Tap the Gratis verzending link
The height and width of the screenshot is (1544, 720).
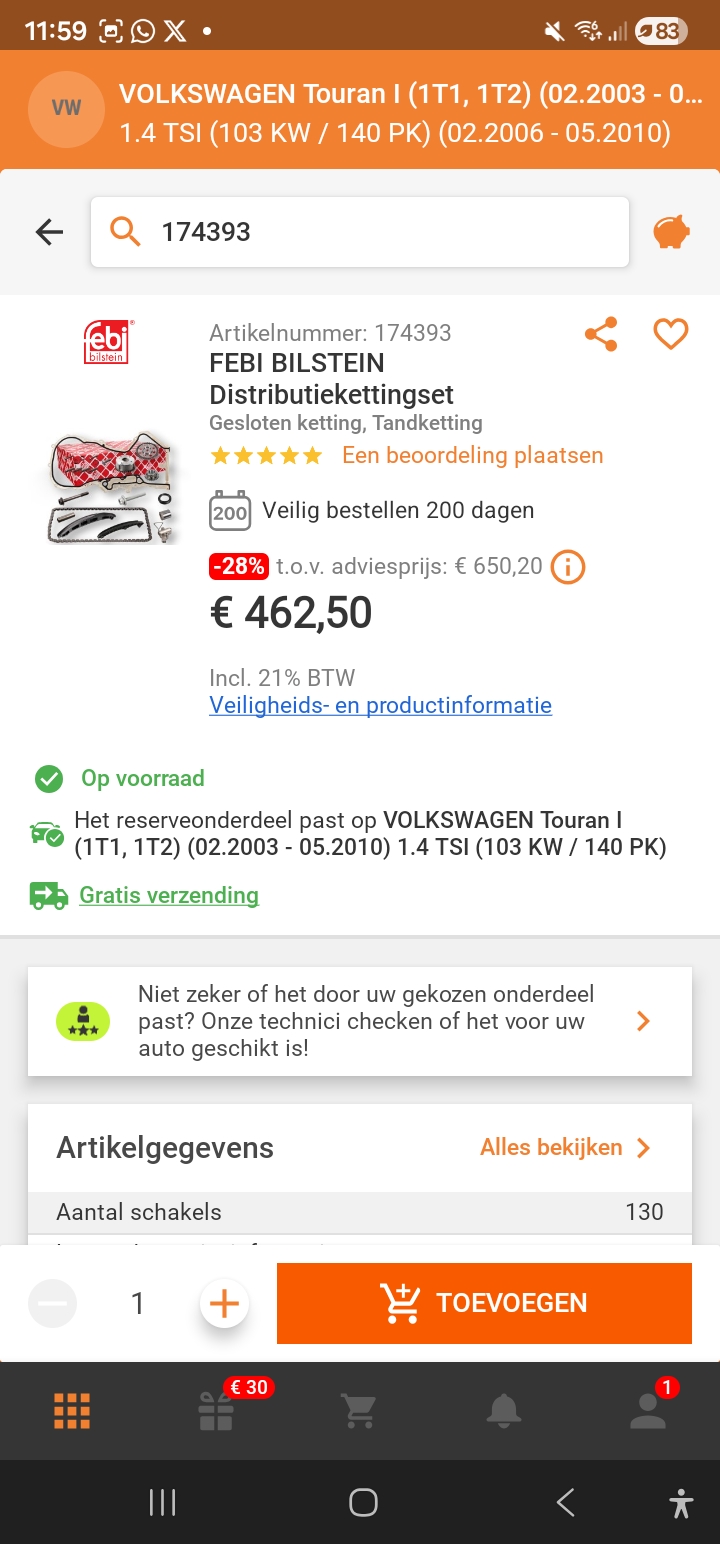169,895
